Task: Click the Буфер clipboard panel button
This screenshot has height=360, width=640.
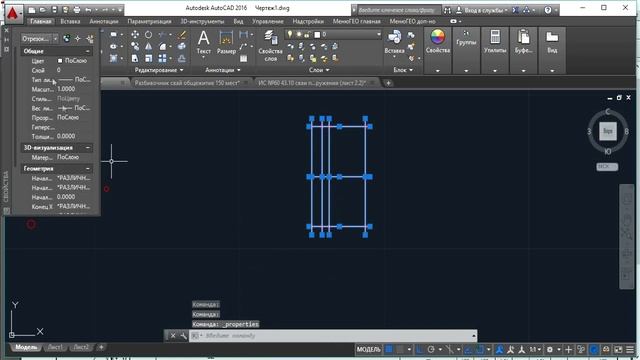Action: pos(523,50)
